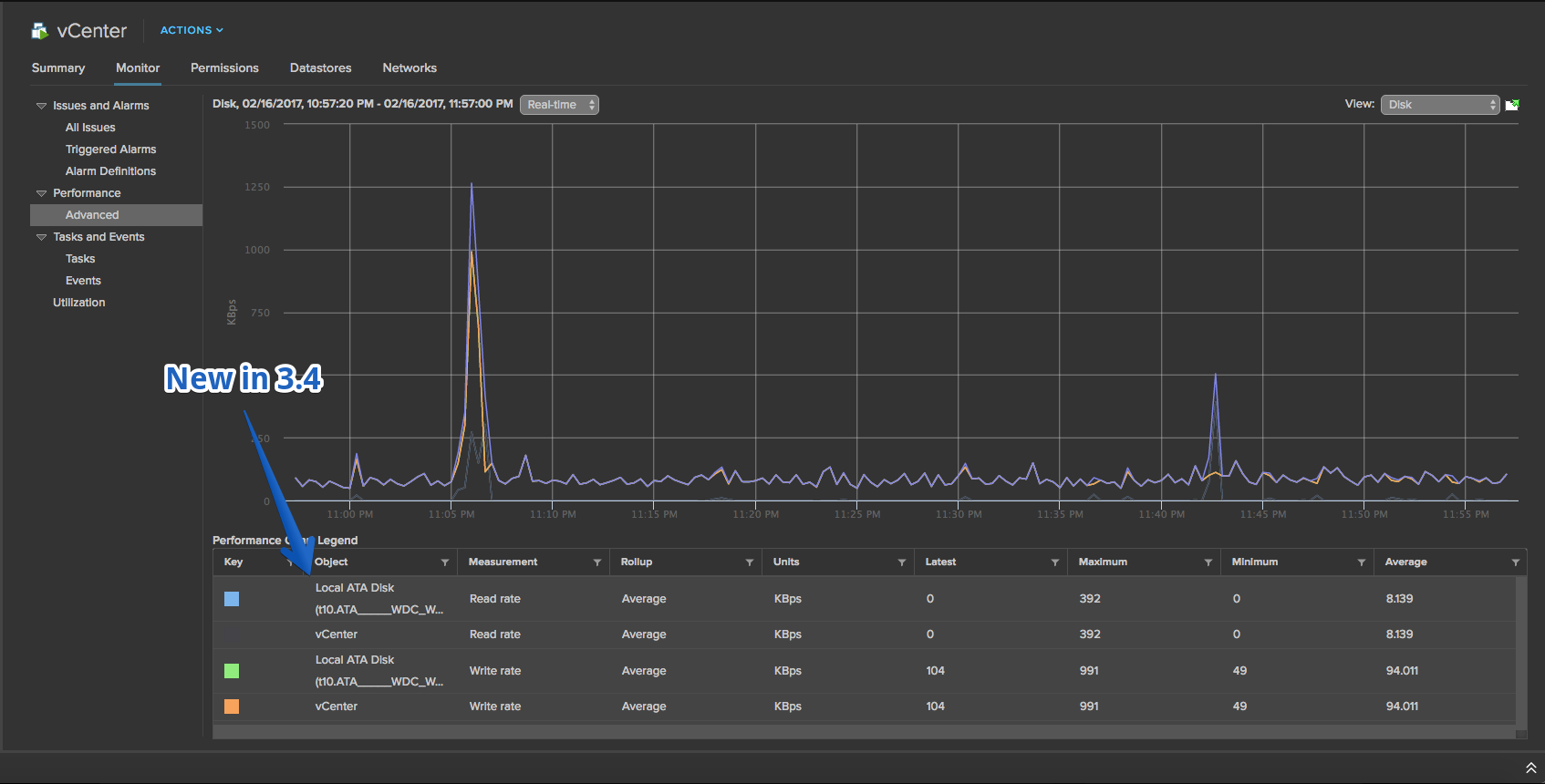Screen dimensions: 1545x784
Task: Select All Issues in sidebar
Action: [x=90, y=128]
